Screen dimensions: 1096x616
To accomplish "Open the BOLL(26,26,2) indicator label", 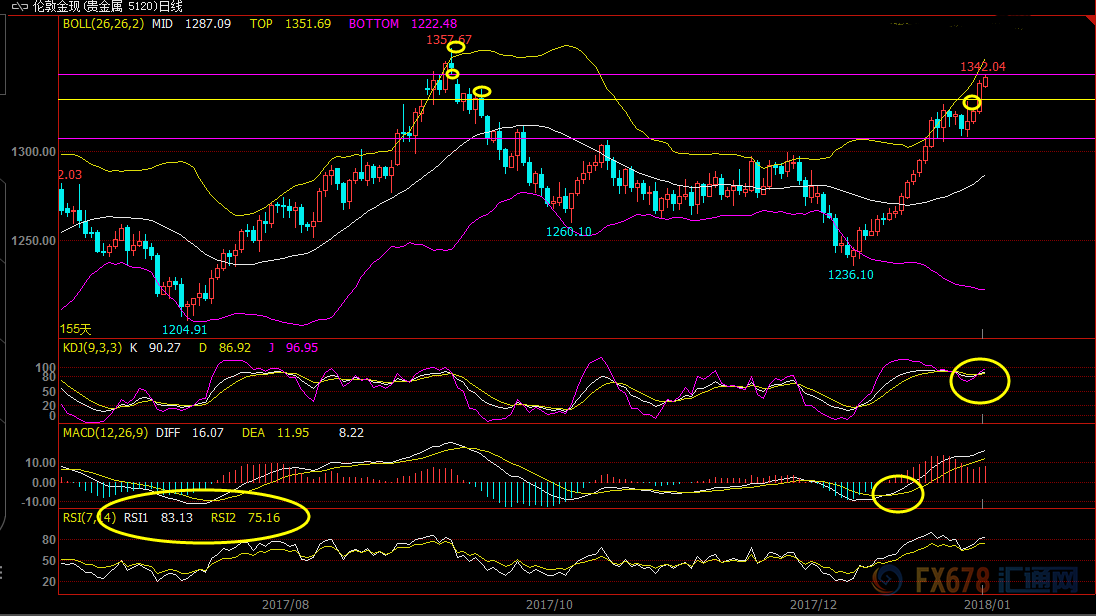I will 103,24.
